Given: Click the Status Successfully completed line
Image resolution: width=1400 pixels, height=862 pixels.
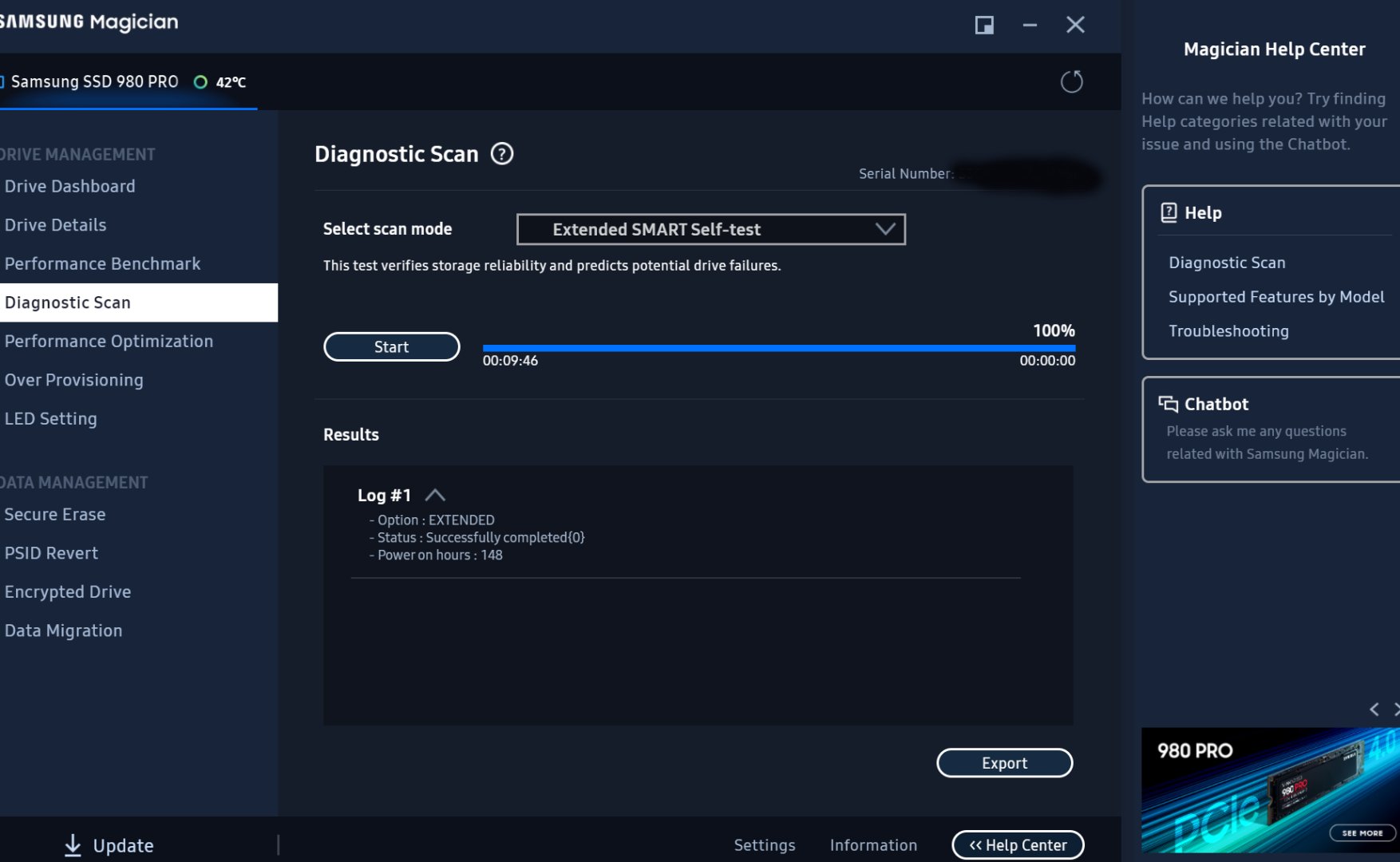Looking at the screenshot, I should tap(477, 537).
